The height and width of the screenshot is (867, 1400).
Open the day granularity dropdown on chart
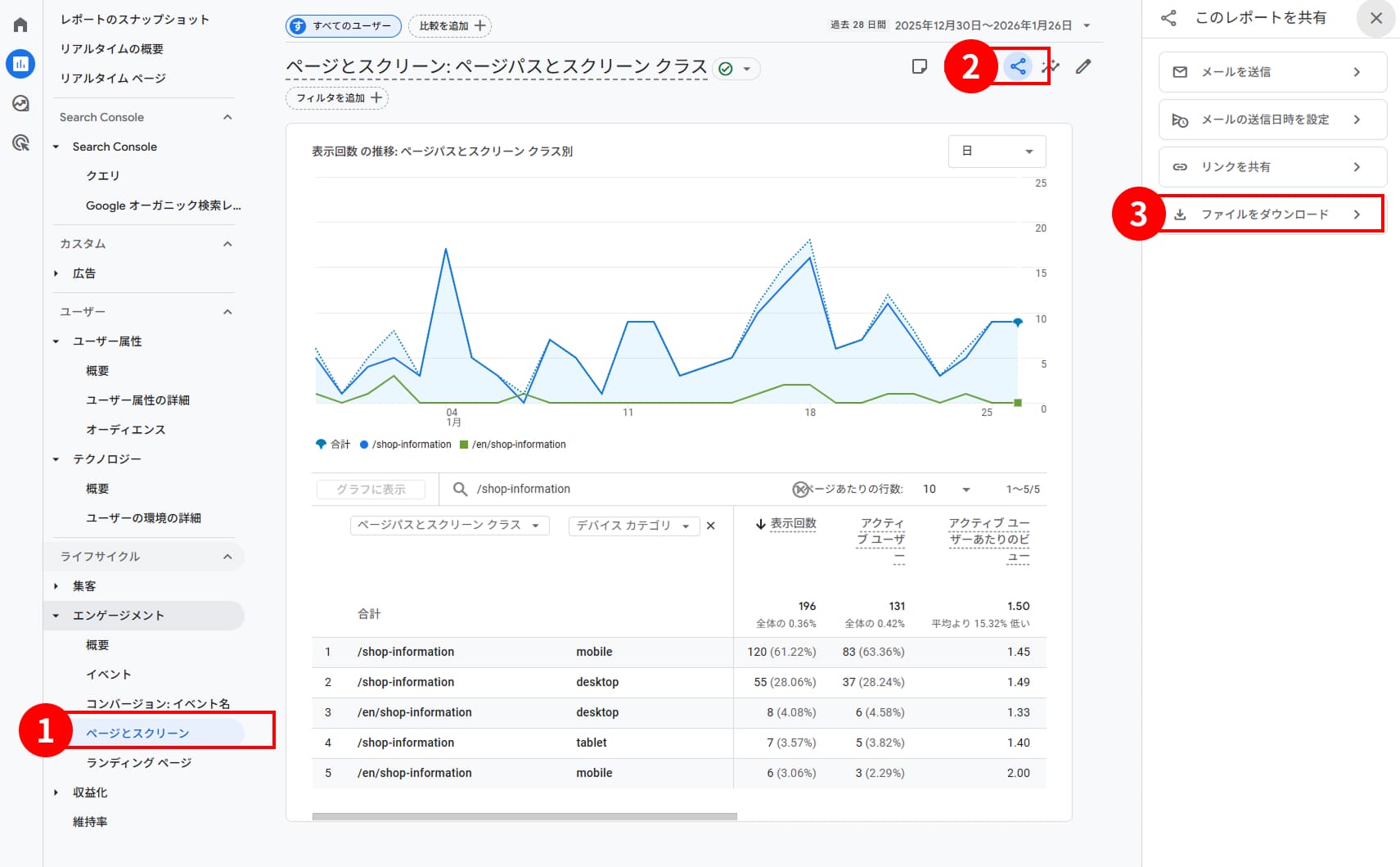(997, 151)
